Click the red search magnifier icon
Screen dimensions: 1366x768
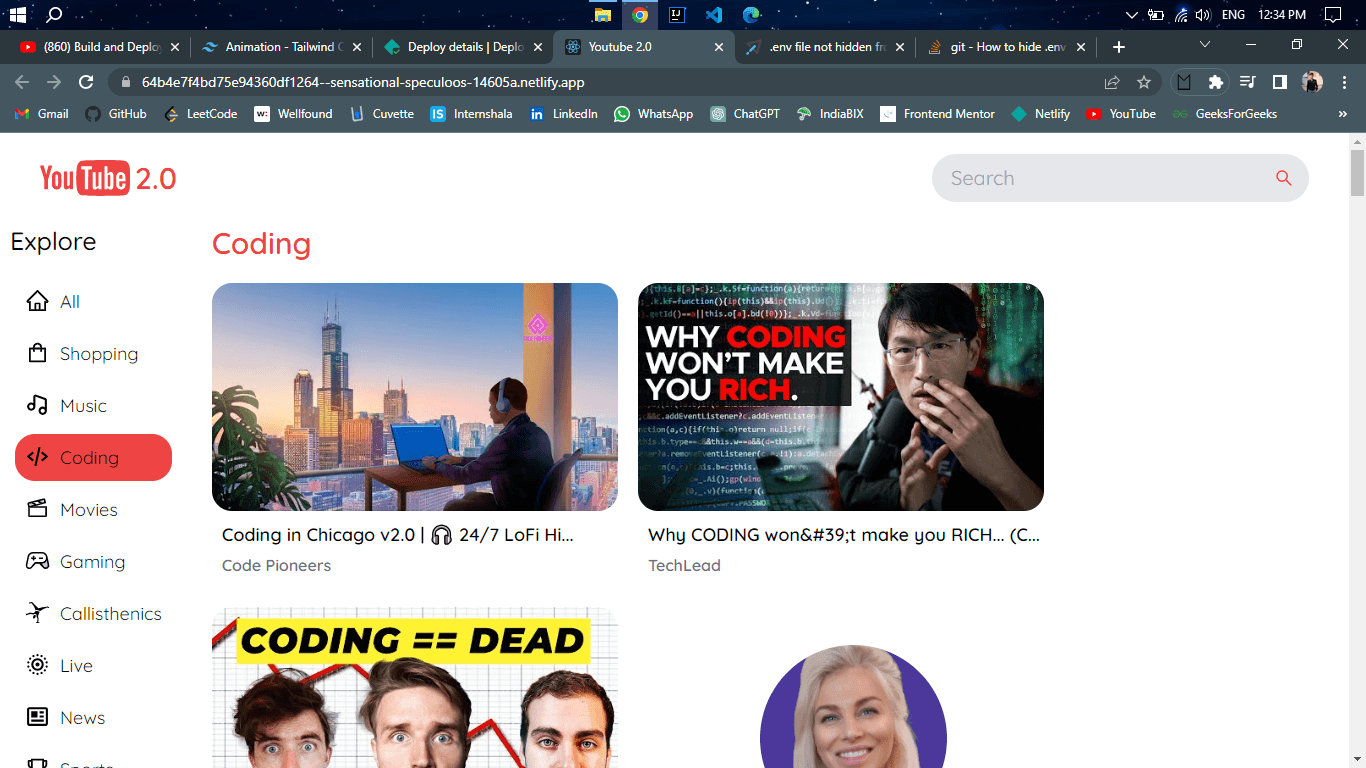[1284, 178]
